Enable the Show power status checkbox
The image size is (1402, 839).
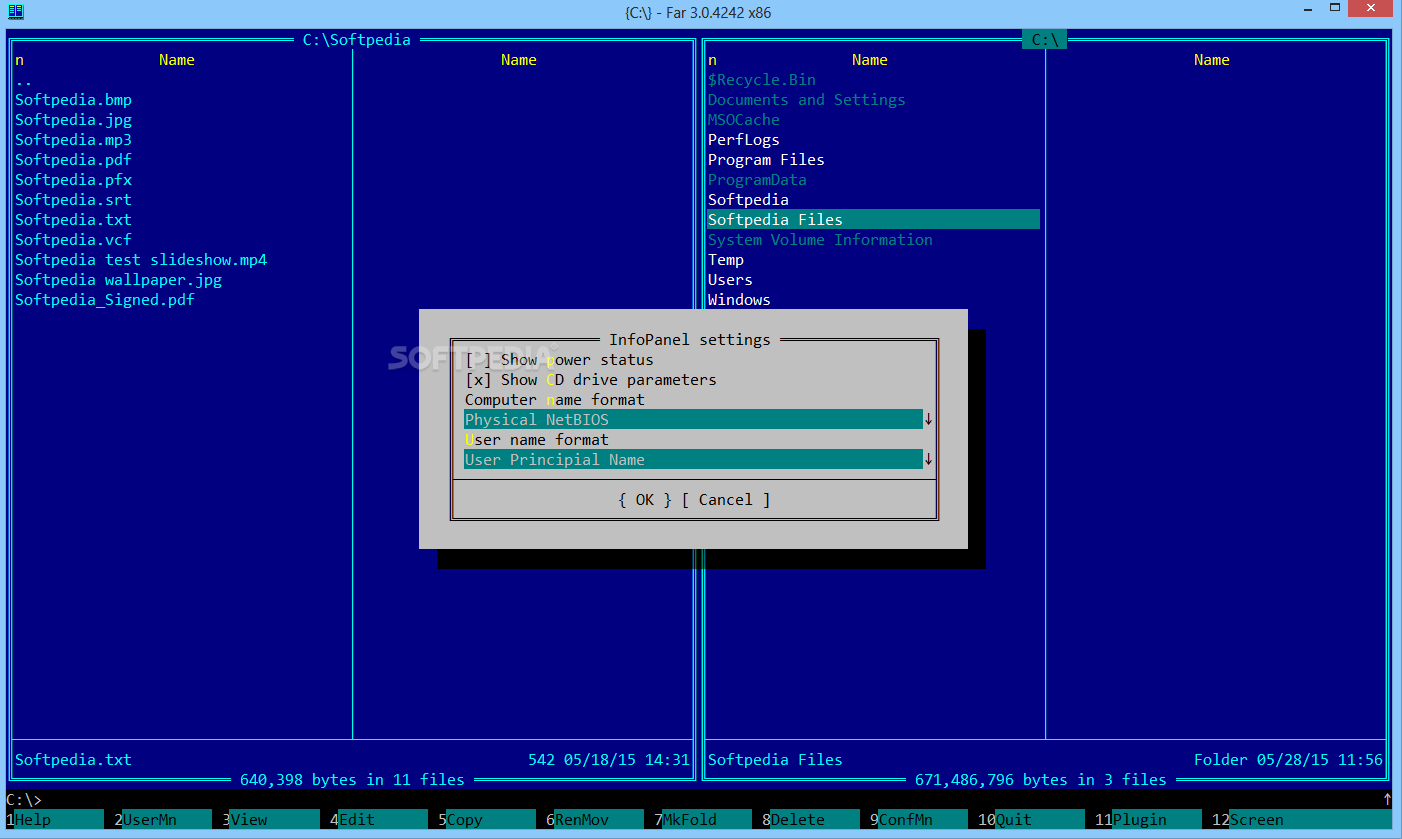[479, 360]
